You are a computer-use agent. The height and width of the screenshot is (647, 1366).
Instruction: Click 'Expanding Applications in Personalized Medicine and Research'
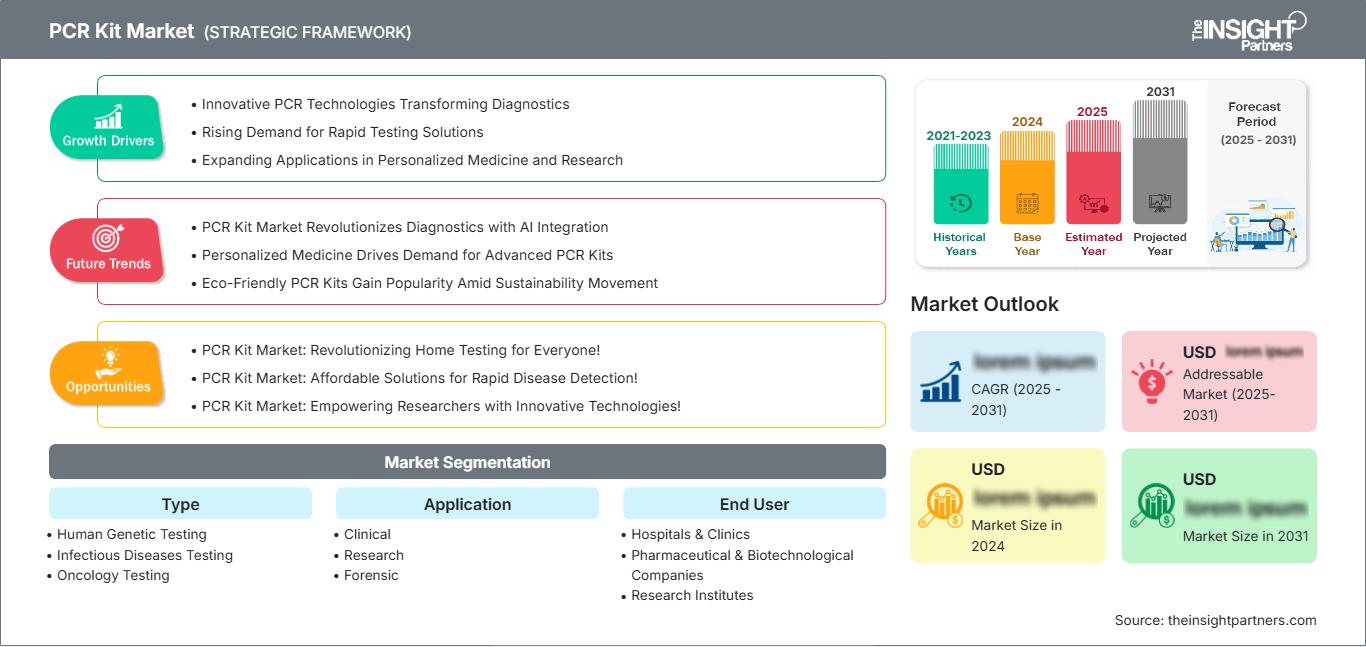412,160
